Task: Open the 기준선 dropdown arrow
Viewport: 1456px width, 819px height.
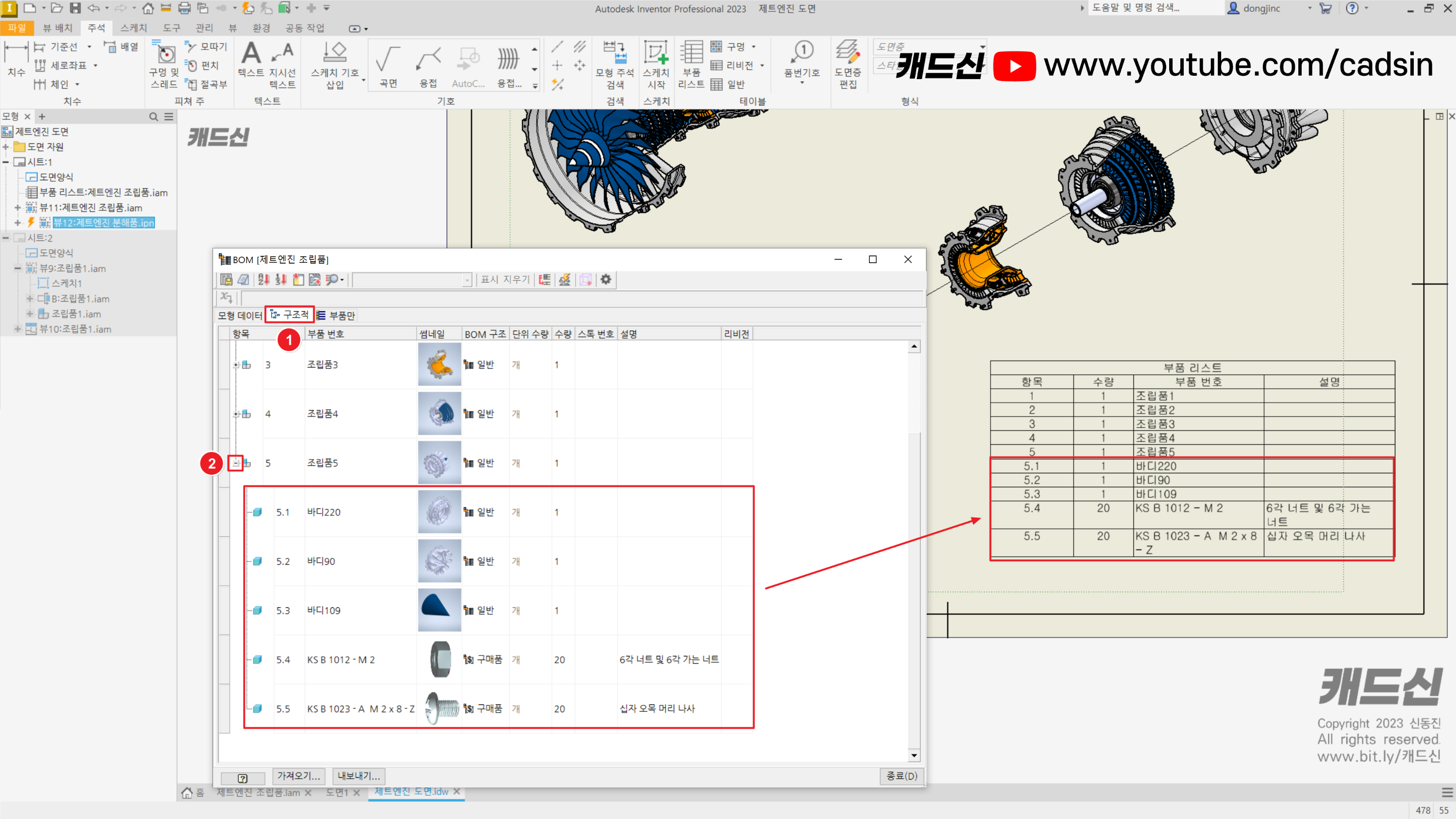Action: click(x=89, y=46)
